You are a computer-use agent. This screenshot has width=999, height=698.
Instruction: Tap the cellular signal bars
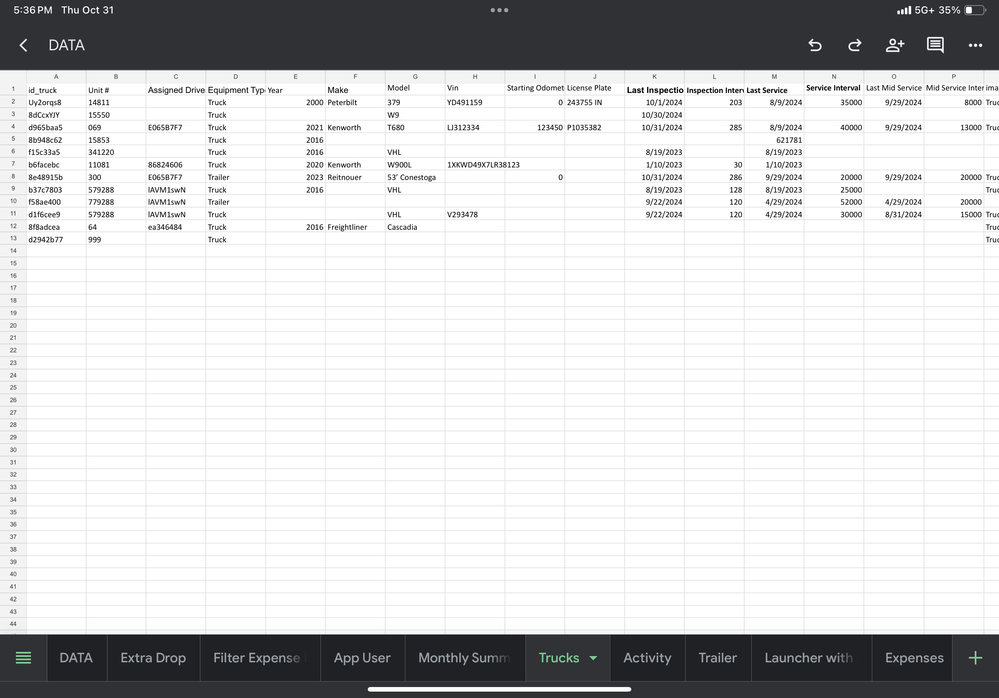click(903, 10)
